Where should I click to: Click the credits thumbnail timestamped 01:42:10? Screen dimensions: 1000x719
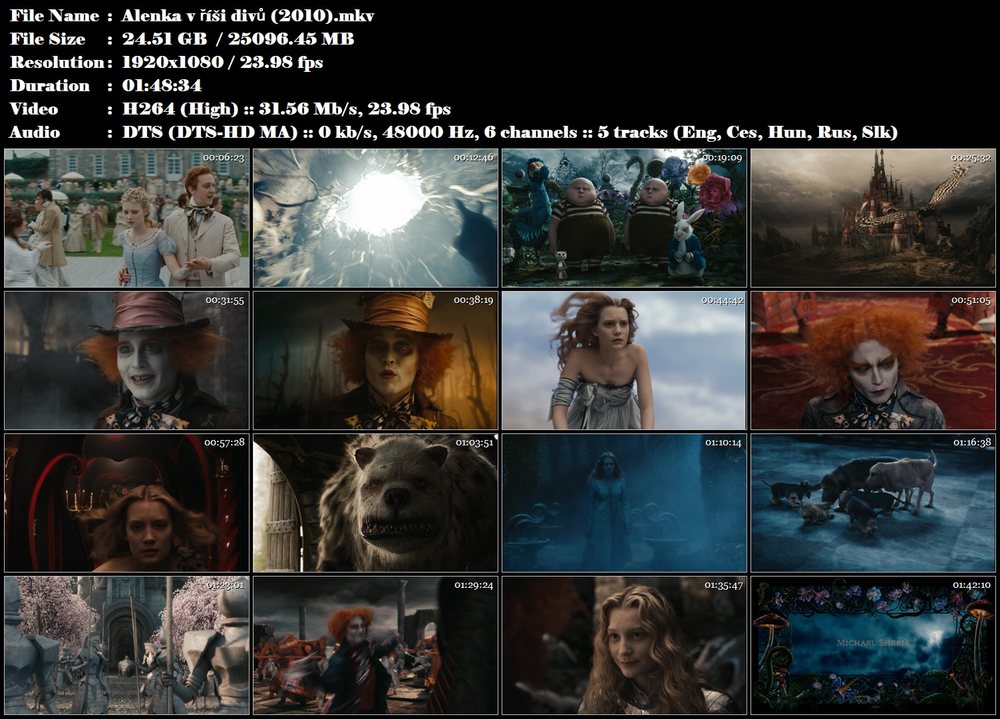873,645
